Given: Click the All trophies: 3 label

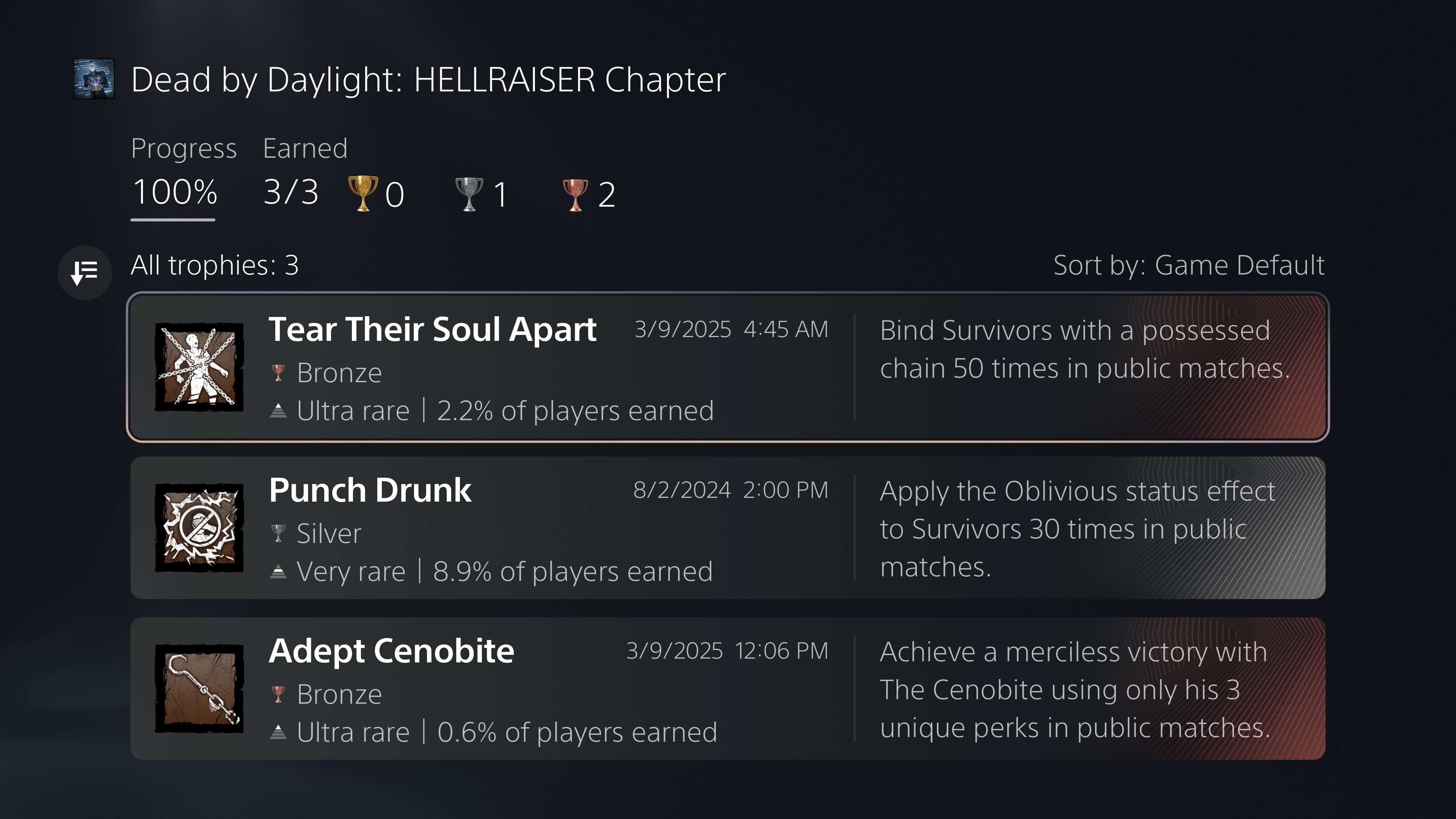Looking at the screenshot, I should point(215,265).
